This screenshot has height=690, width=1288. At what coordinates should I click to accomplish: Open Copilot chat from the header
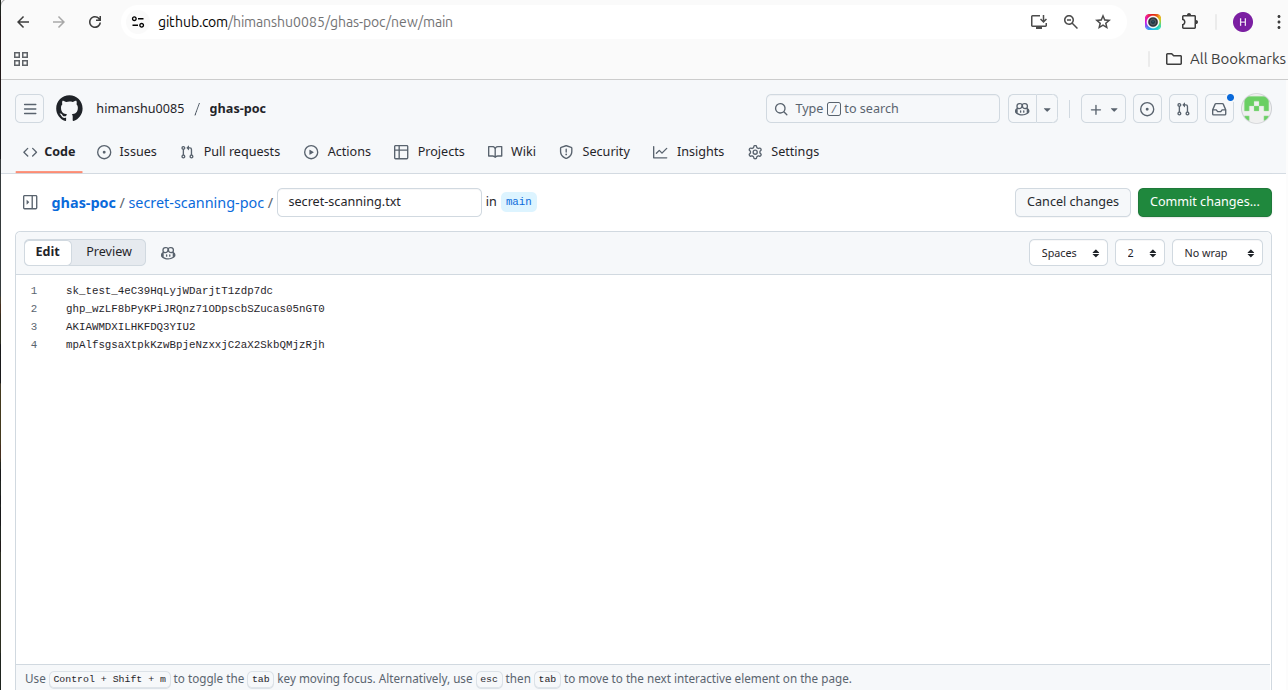click(x=1021, y=109)
